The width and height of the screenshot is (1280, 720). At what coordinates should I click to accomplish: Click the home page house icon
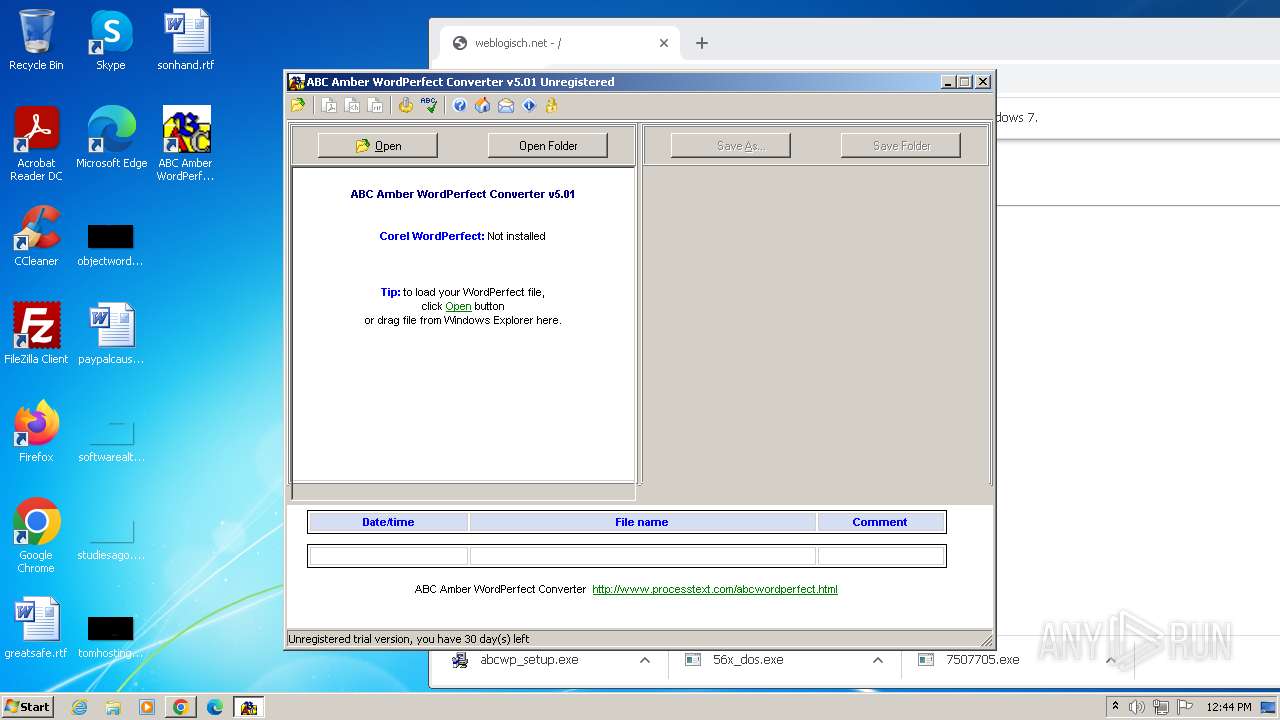tap(483, 105)
